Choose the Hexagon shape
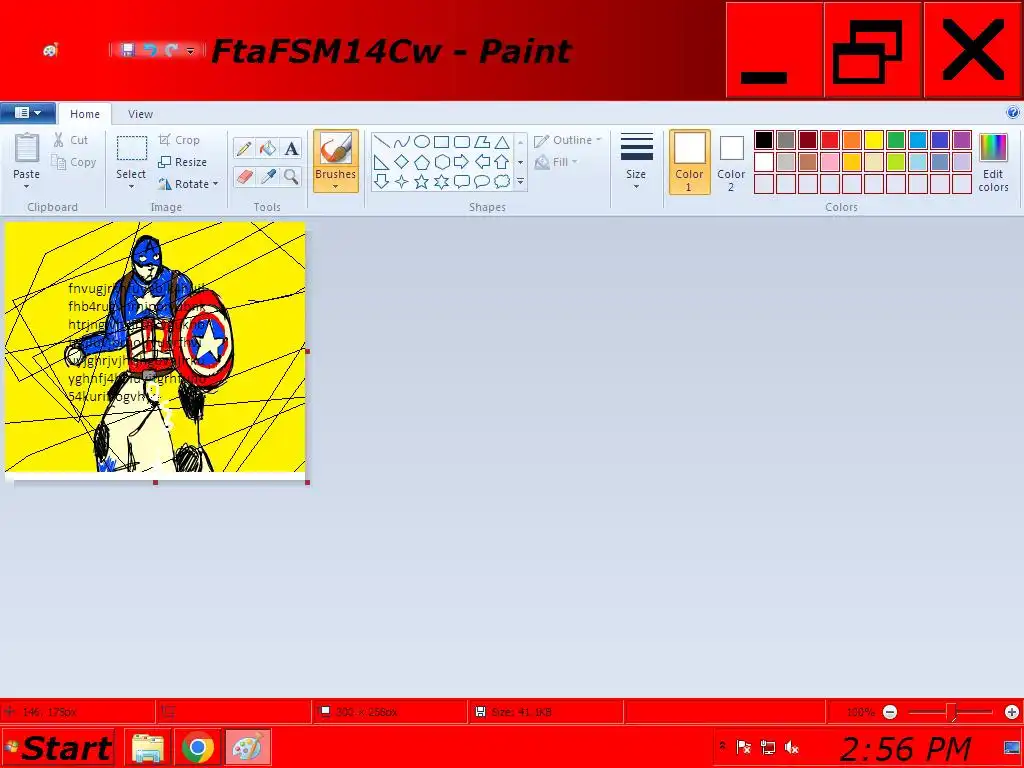Viewport: 1024px width, 768px height. [x=441, y=161]
